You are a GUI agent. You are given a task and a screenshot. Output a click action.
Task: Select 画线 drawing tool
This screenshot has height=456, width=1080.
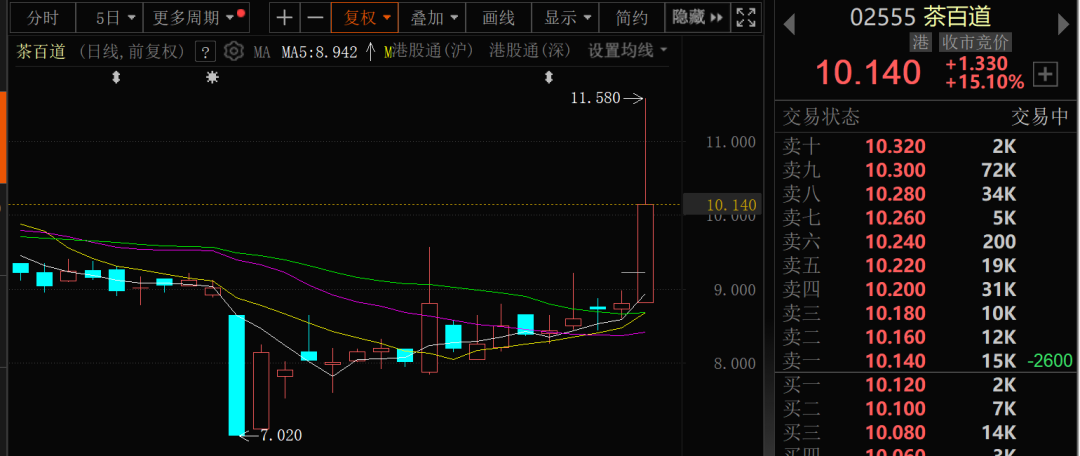(x=499, y=17)
